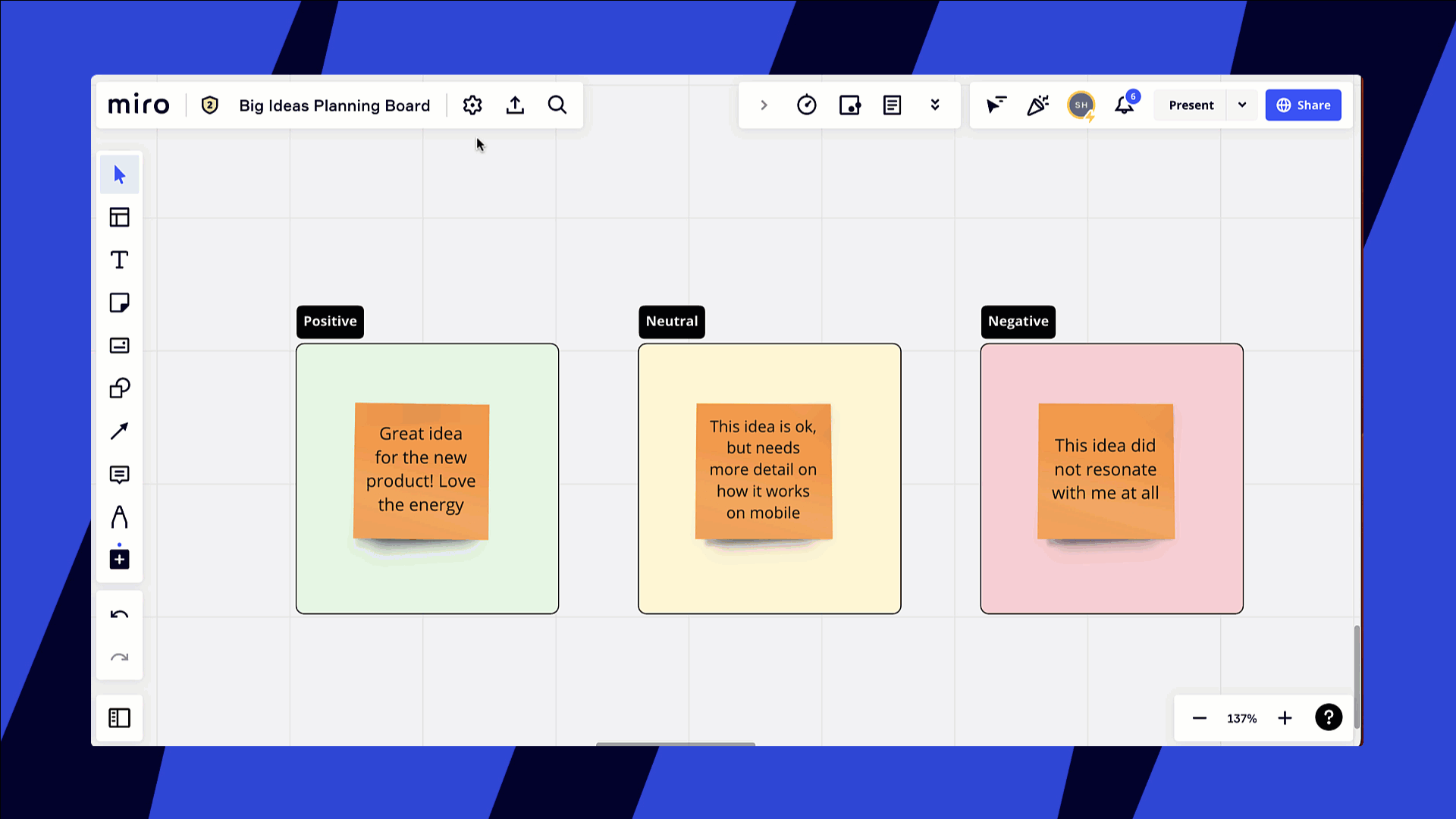The image size is (1456, 819).
Task: Select the text tool
Action: (x=119, y=261)
